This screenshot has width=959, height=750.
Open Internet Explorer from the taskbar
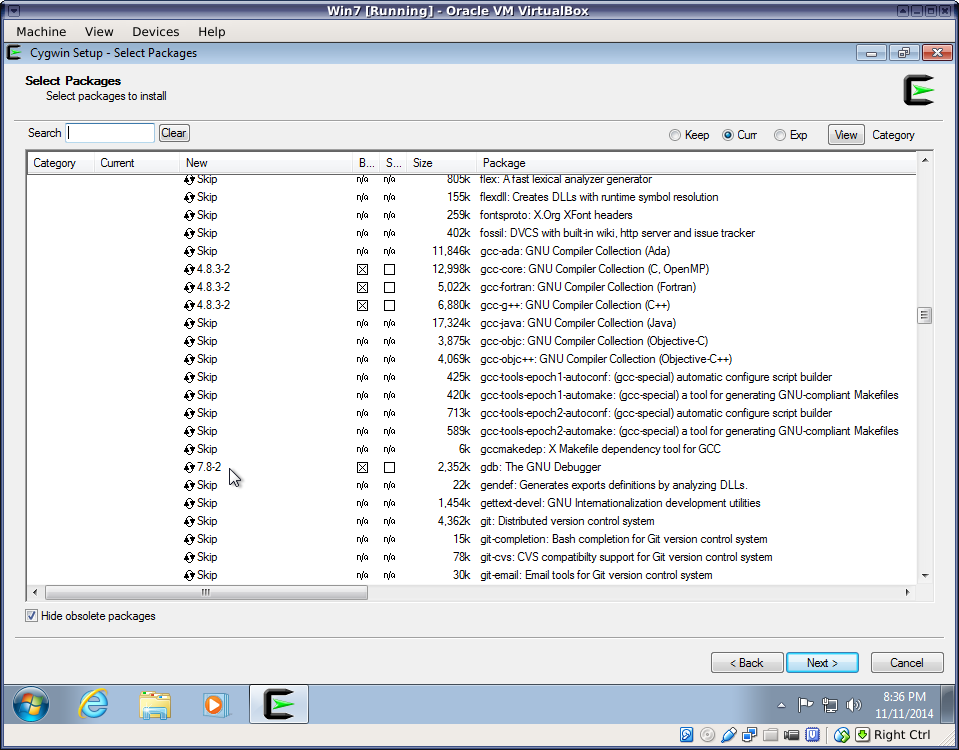click(x=93, y=704)
